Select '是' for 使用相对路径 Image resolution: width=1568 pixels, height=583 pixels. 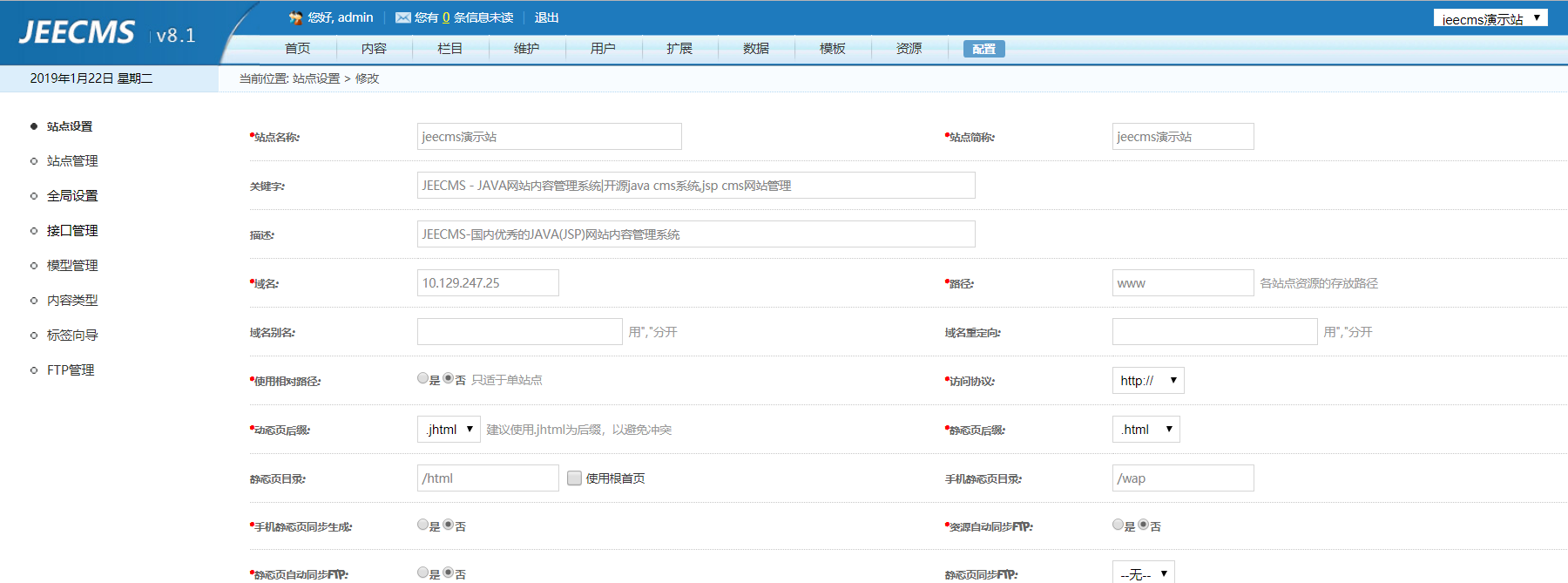coord(422,378)
